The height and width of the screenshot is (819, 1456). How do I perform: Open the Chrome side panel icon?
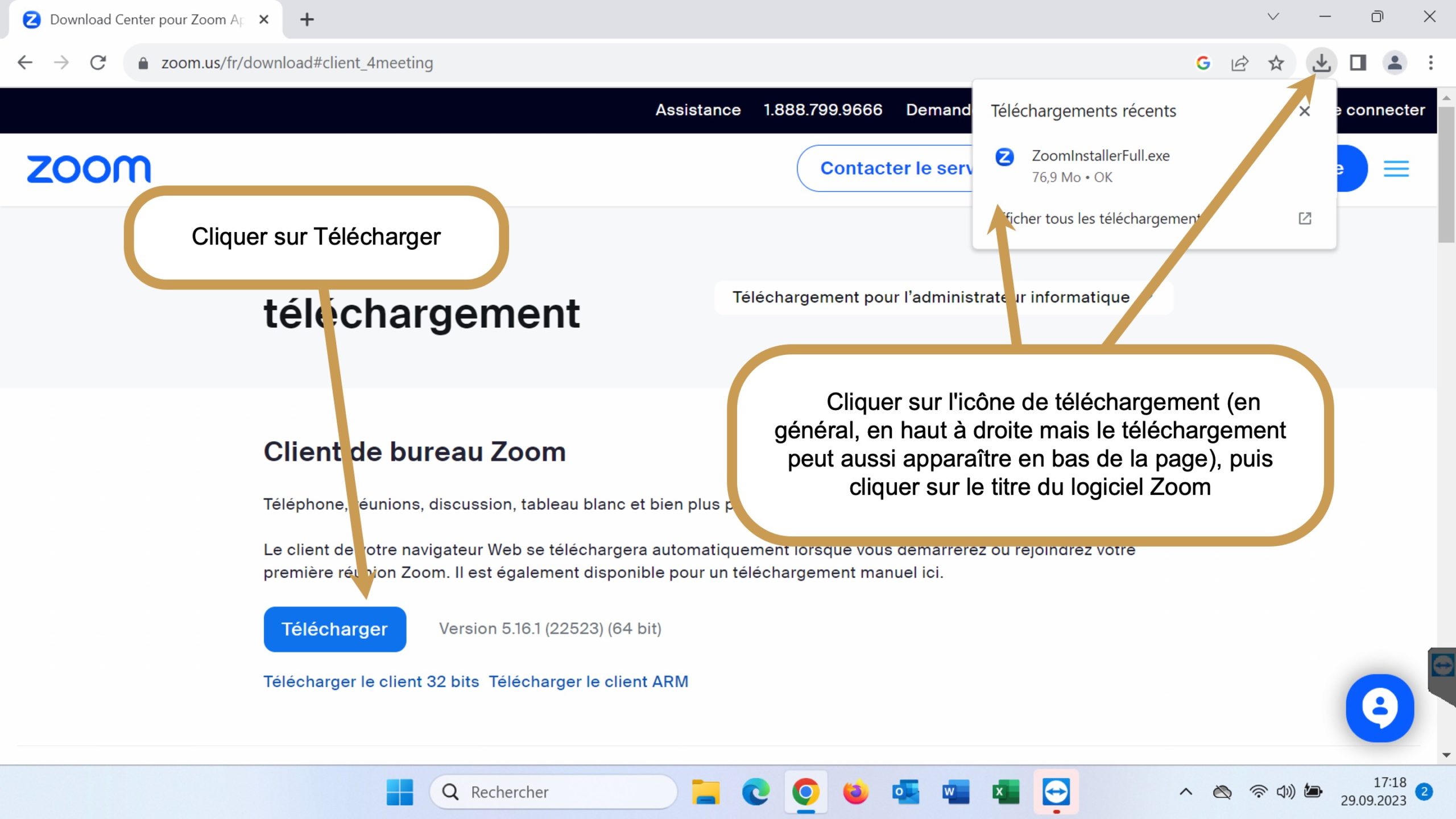(x=1358, y=63)
